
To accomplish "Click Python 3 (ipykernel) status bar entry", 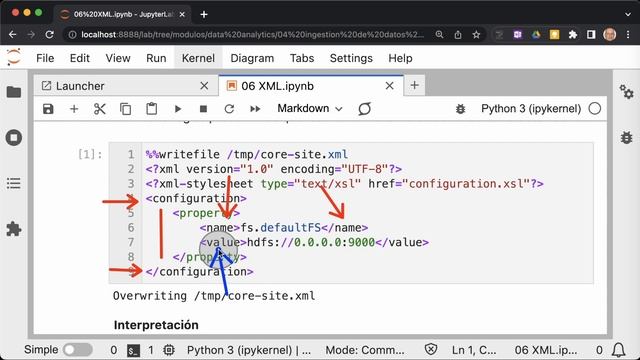I will click(249, 350).
